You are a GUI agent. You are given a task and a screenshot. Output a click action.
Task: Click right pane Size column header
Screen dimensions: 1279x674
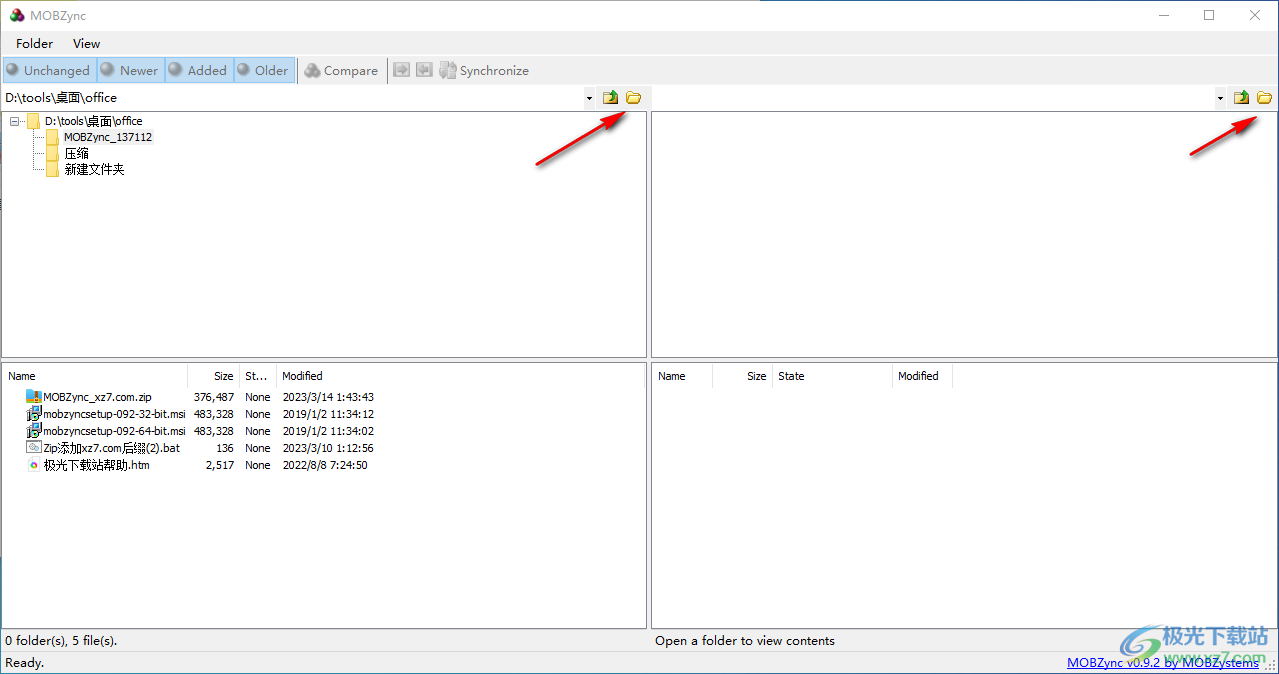(742, 376)
